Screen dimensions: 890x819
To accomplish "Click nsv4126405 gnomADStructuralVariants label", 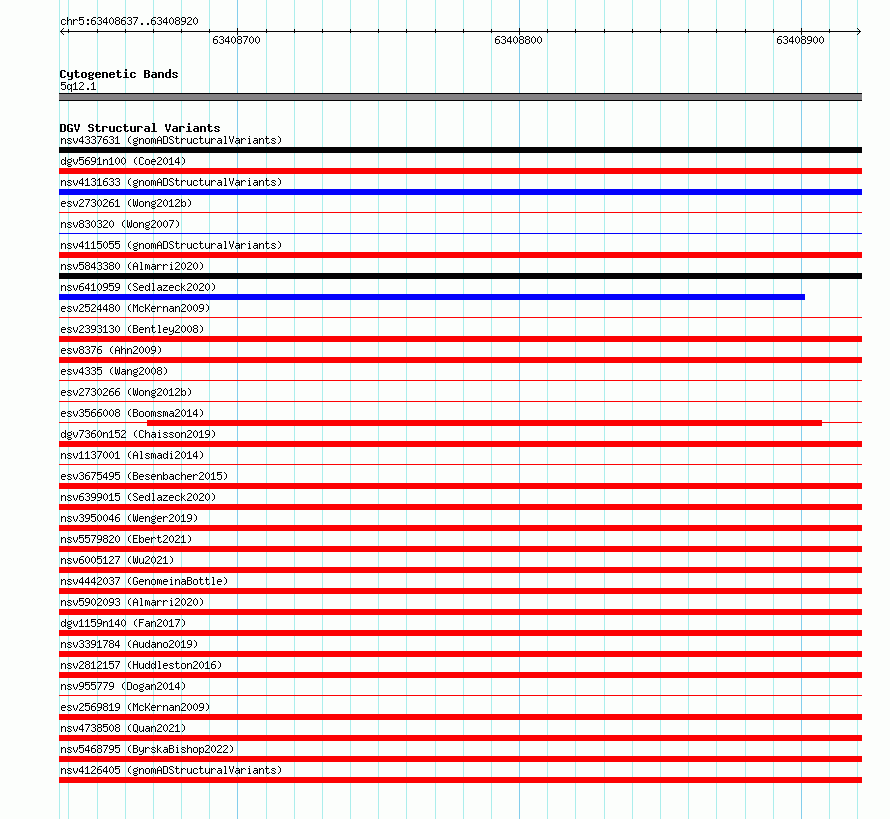I will click(171, 770).
